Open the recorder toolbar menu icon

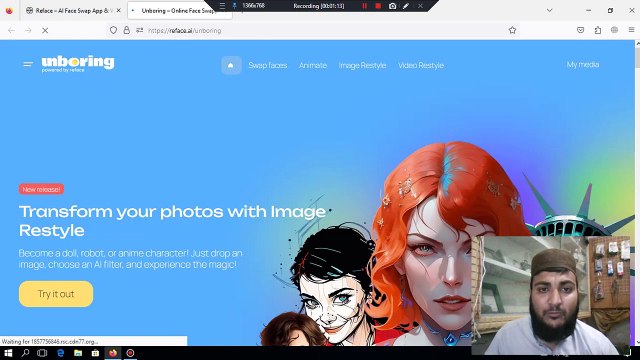coord(222,6)
